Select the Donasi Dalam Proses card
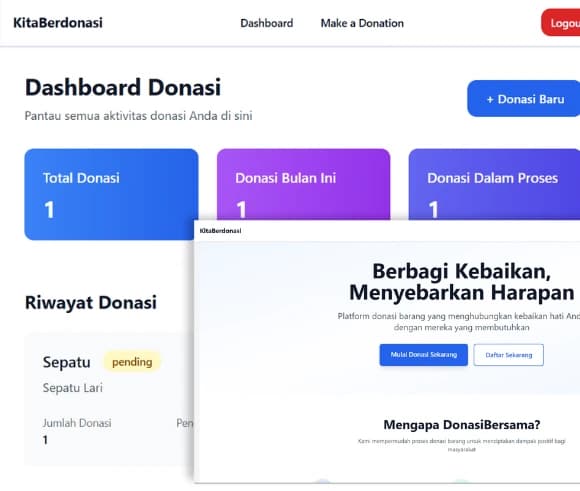 click(494, 184)
